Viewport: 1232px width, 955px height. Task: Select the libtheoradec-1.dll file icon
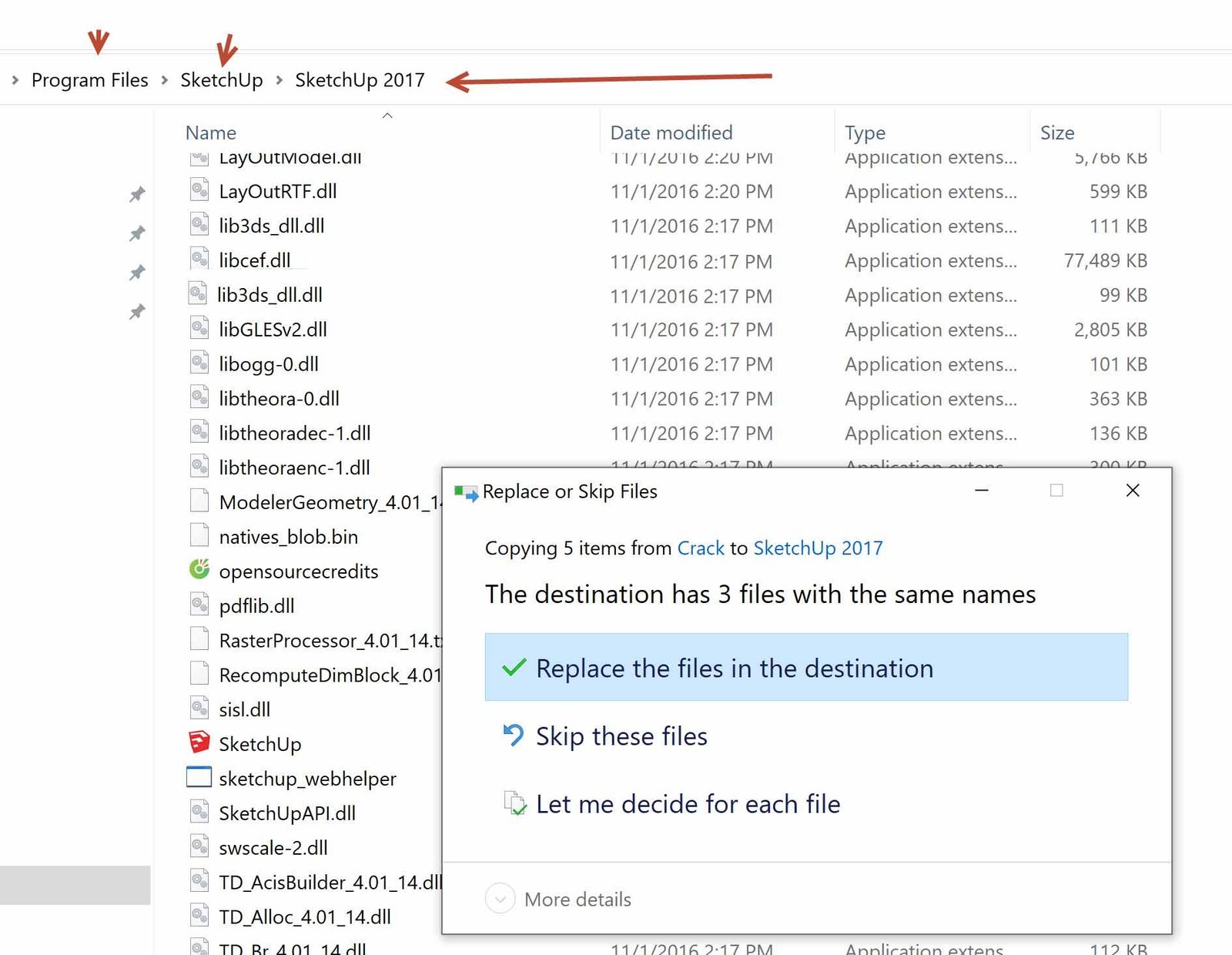[199, 432]
